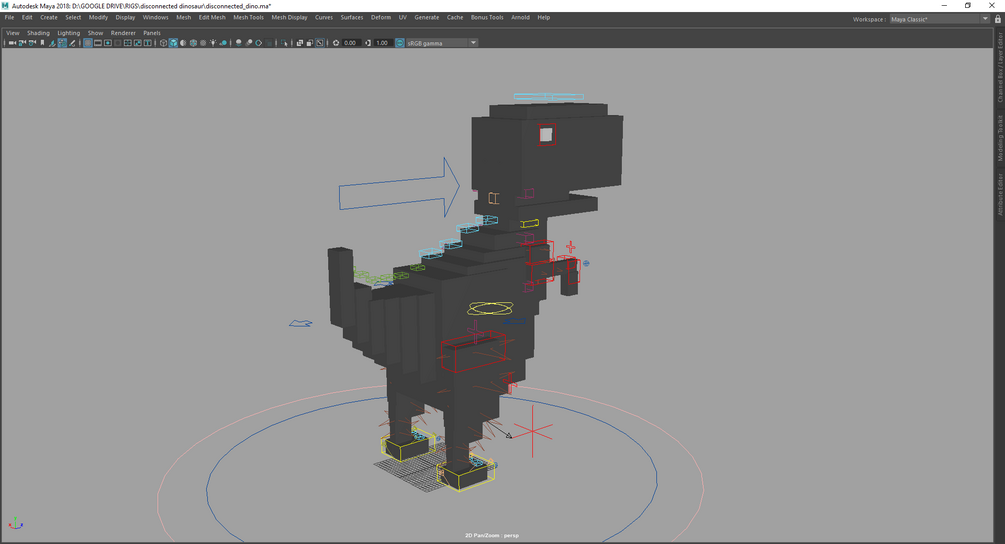
Task: Toggle smooth shade all icon
Action: 173,43
